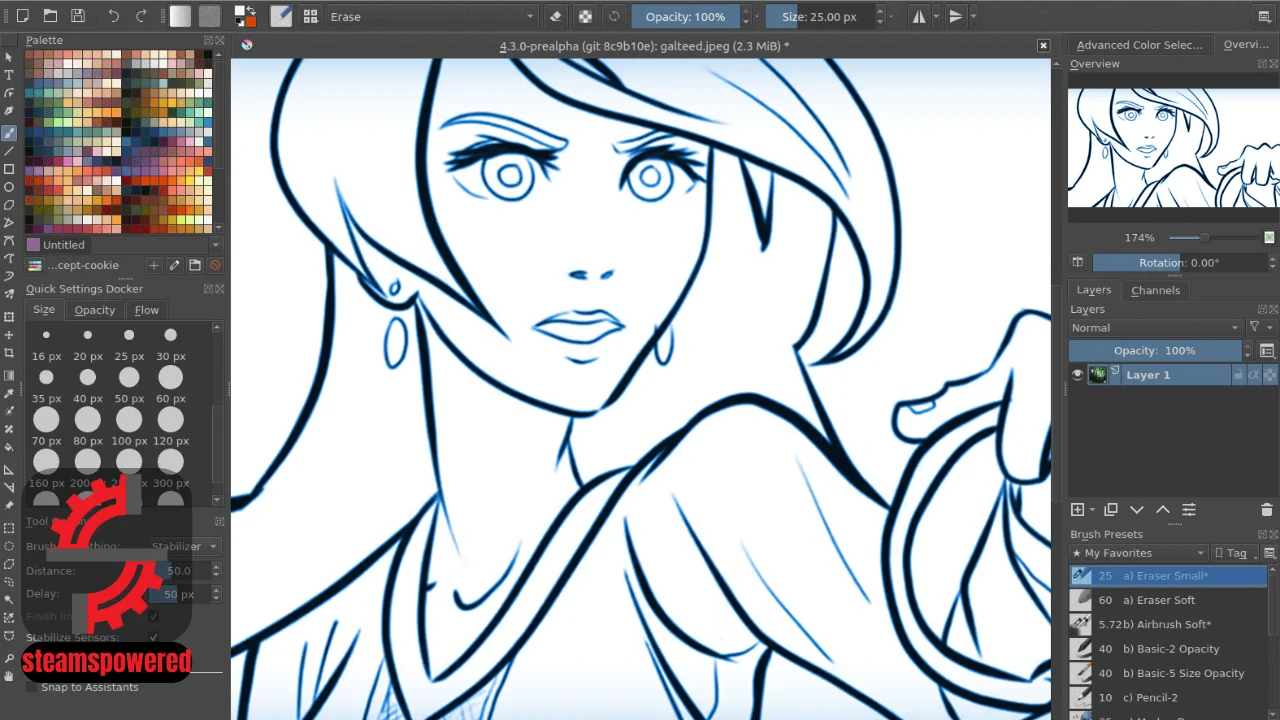Undo the last action
The image size is (1280, 720).
[x=113, y=16]
